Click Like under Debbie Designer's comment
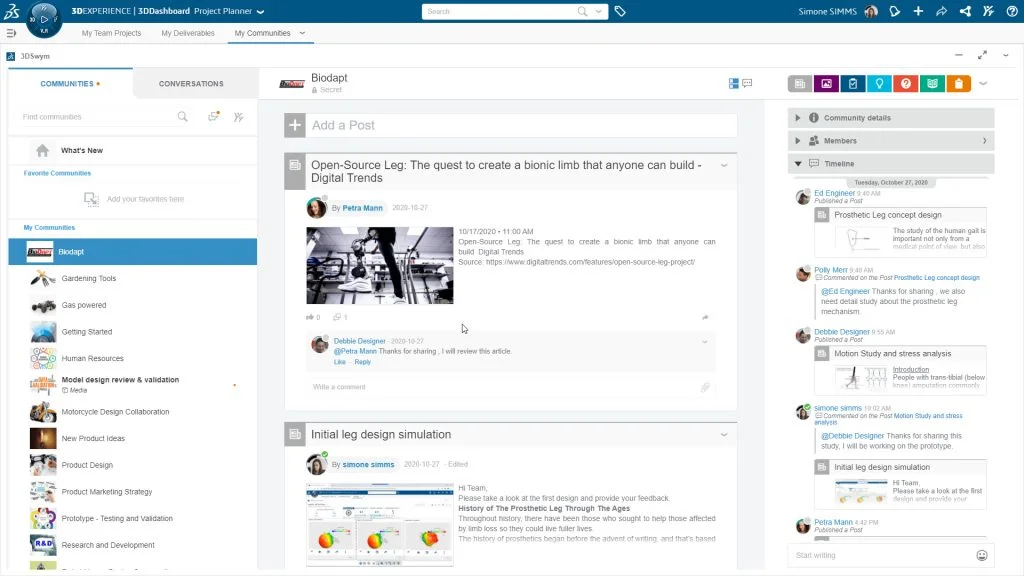The image size is (1024, 576). pos(340,362)
